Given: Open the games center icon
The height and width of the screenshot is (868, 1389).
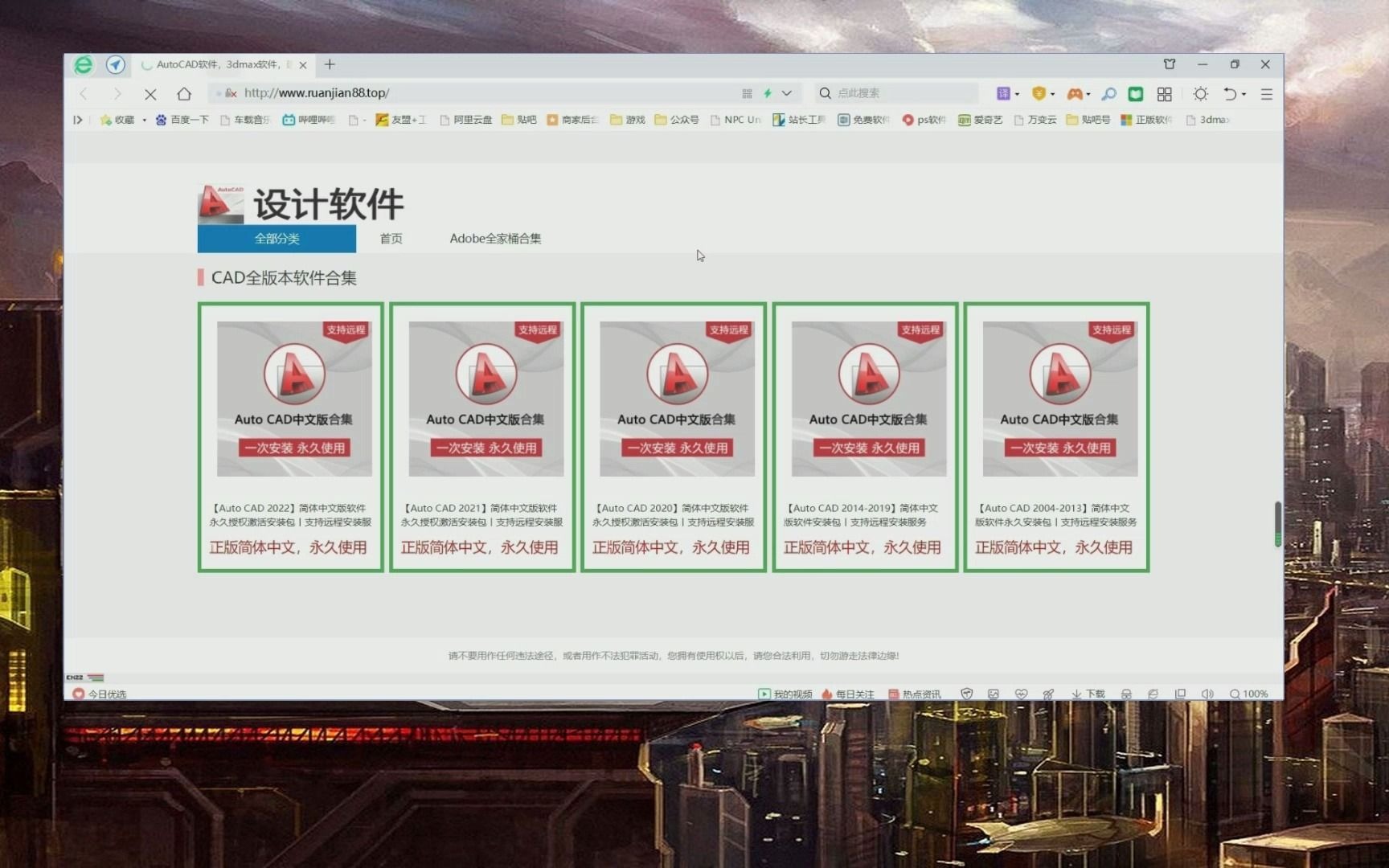Looking at the screenshot, I should (1076, 93).
